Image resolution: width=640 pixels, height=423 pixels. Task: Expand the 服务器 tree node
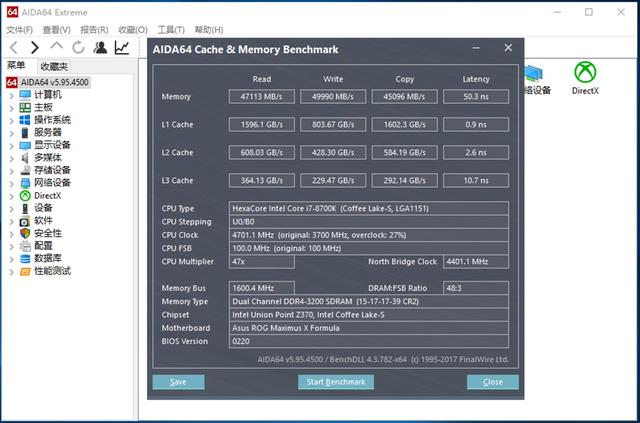(x=11, y=134)
